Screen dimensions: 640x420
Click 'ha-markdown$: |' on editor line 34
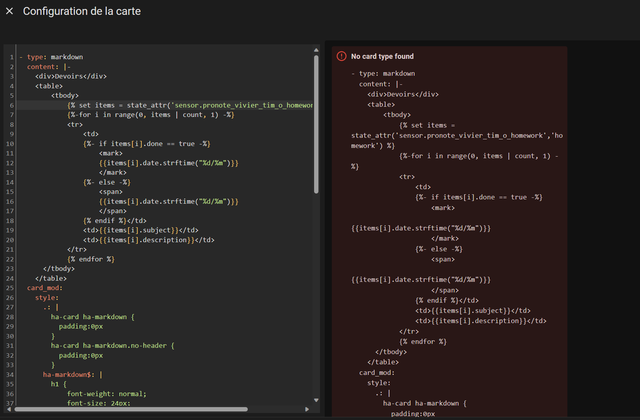coord(73,374)
